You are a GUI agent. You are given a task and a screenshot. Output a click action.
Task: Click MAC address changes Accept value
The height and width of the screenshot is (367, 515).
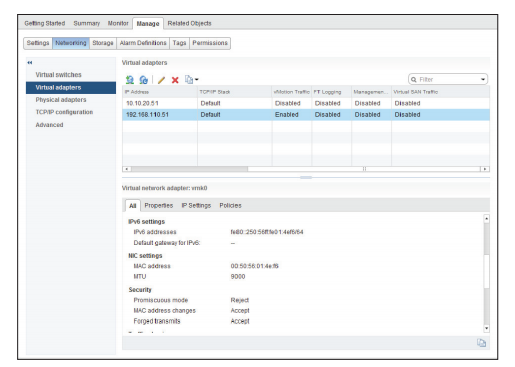(x=240, y=311)
